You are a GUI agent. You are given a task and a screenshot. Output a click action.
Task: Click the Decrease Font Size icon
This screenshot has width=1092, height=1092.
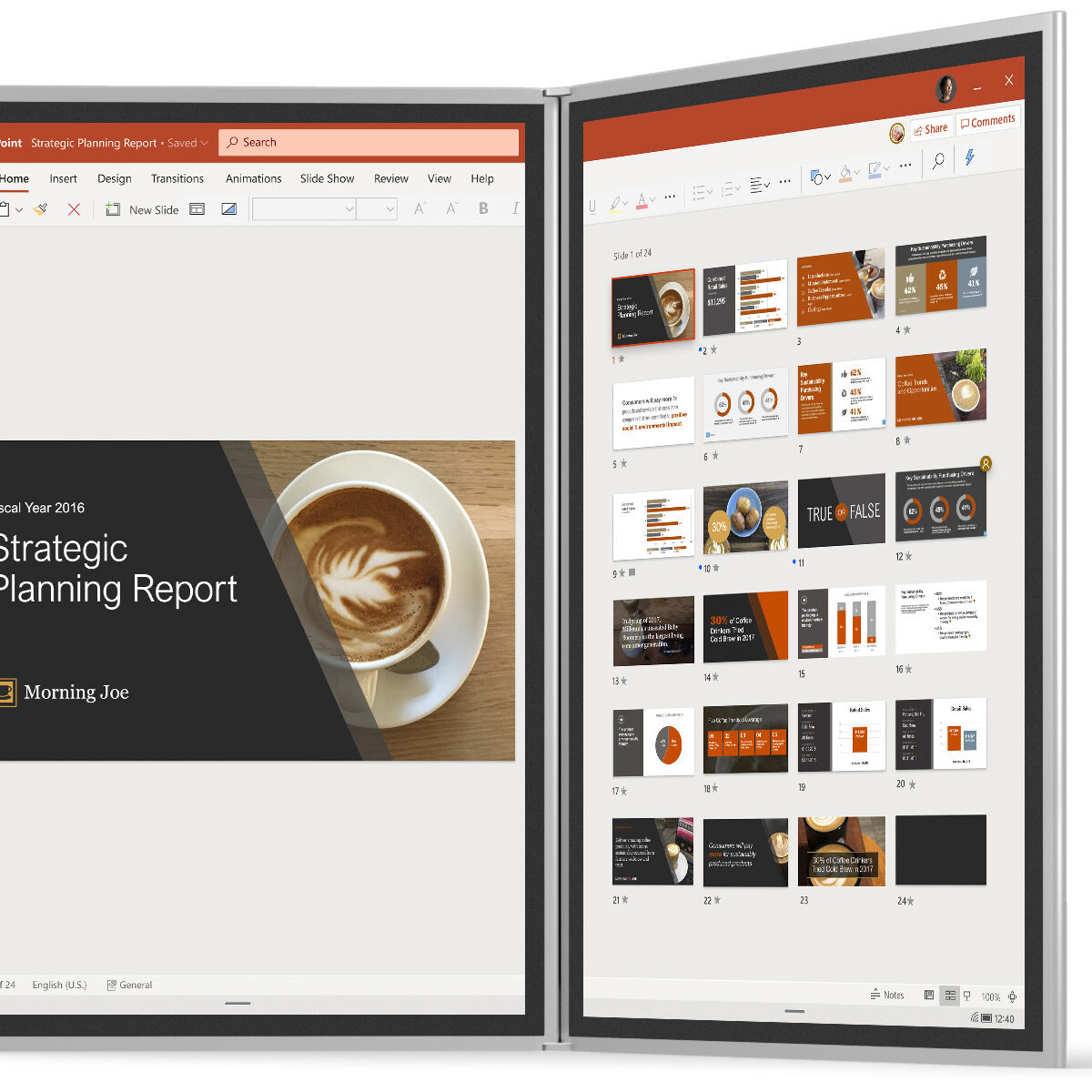[x=451, y=208]
